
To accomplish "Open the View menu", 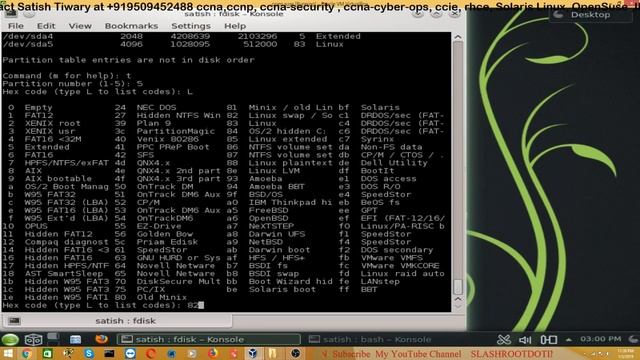I will [x=80, y=26].
